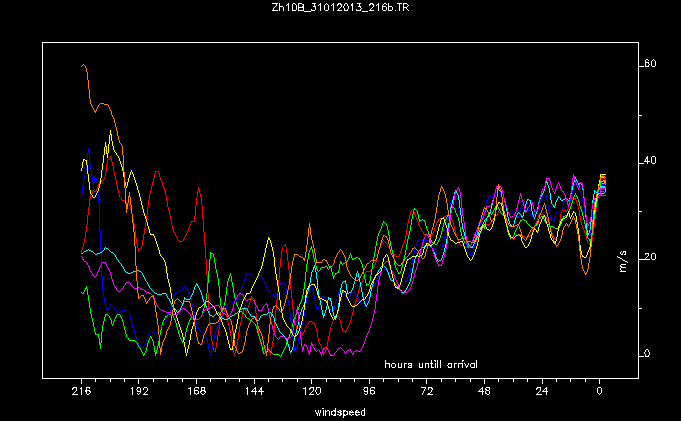Select the 120 hour tick label
The height and width of the screenshot is (421, 681).
click(x=312, y=393)
